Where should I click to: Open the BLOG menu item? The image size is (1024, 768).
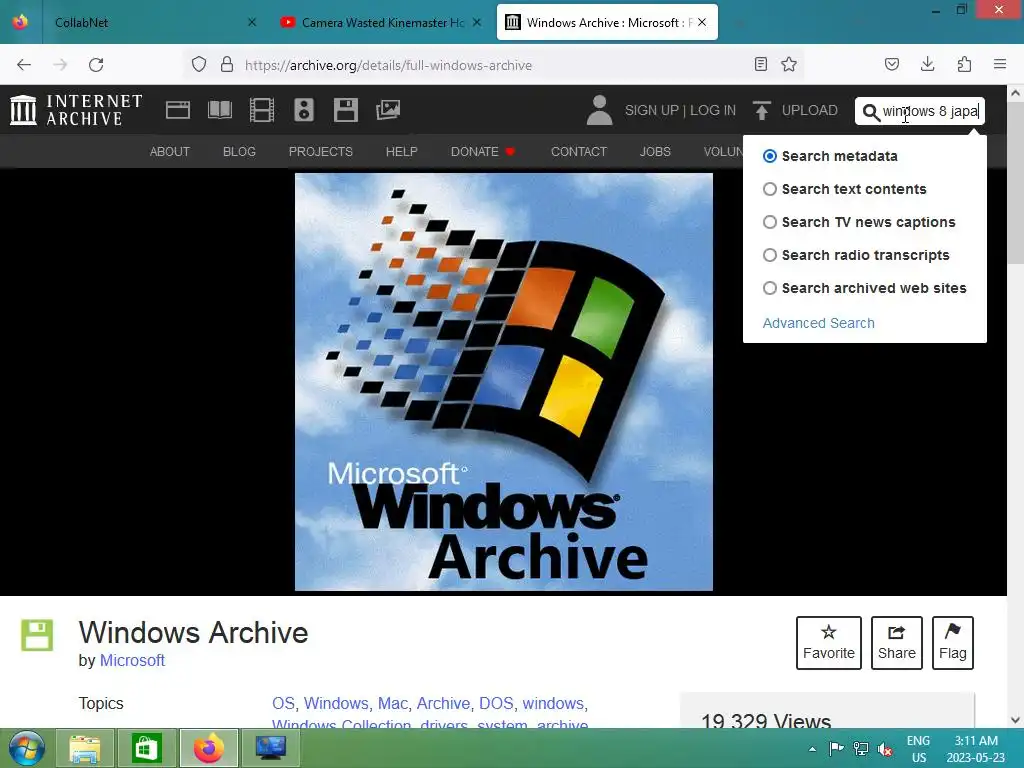[x=239, y=152]
